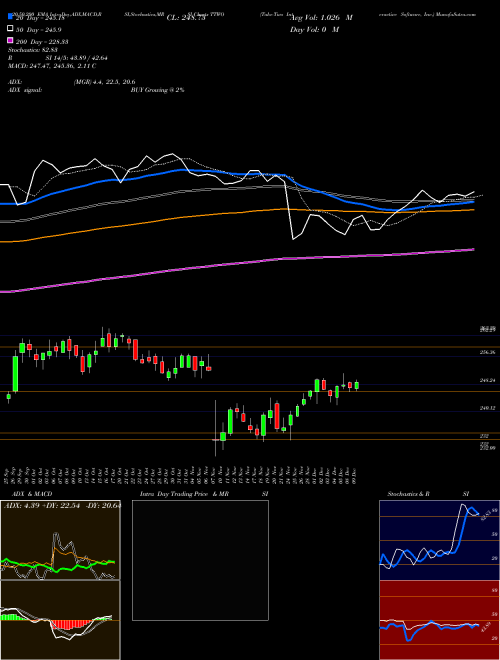Click the last green candlestick on the right
Viewport: 500px width, 660px height.
(x=357, y=385)
